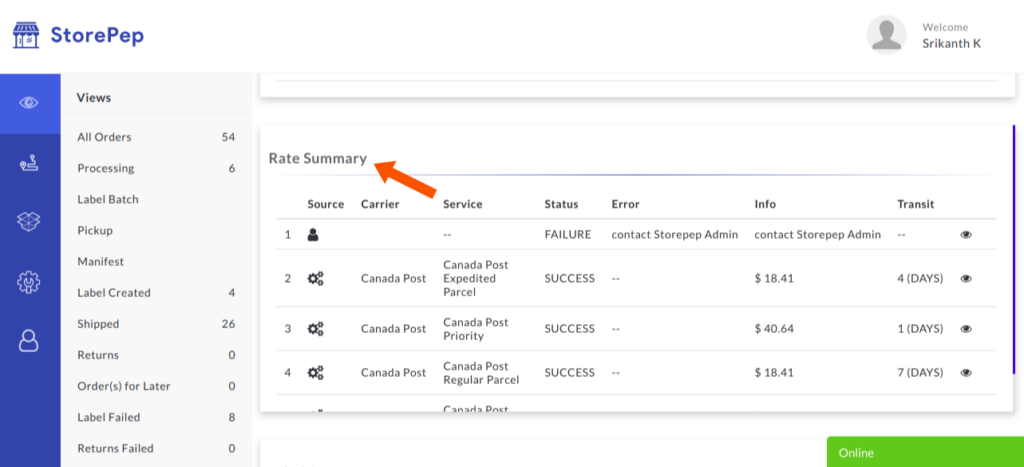
Task: Click the Views sidebar heading
Action: tap(94, 98)
